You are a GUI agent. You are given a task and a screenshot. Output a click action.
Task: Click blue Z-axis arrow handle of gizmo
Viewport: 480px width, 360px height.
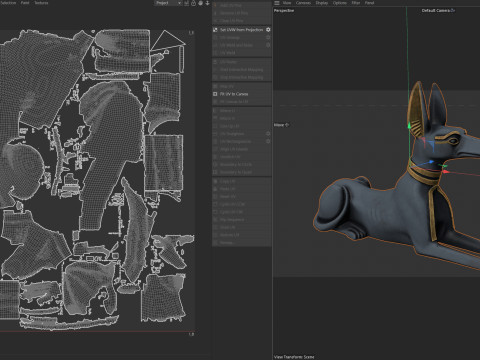[x=431, y=162]
